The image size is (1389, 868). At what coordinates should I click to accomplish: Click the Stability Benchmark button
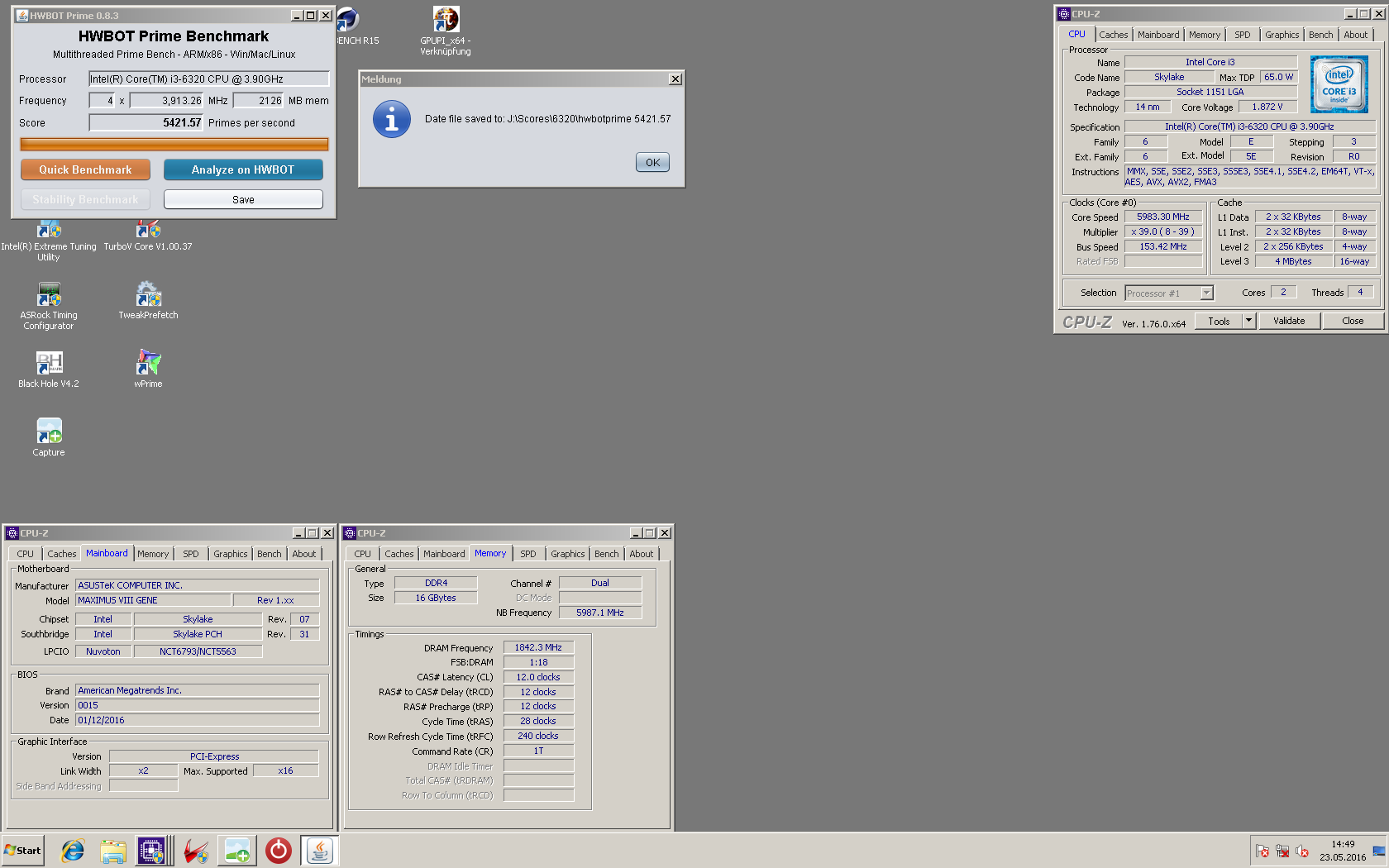click(85, 199)
